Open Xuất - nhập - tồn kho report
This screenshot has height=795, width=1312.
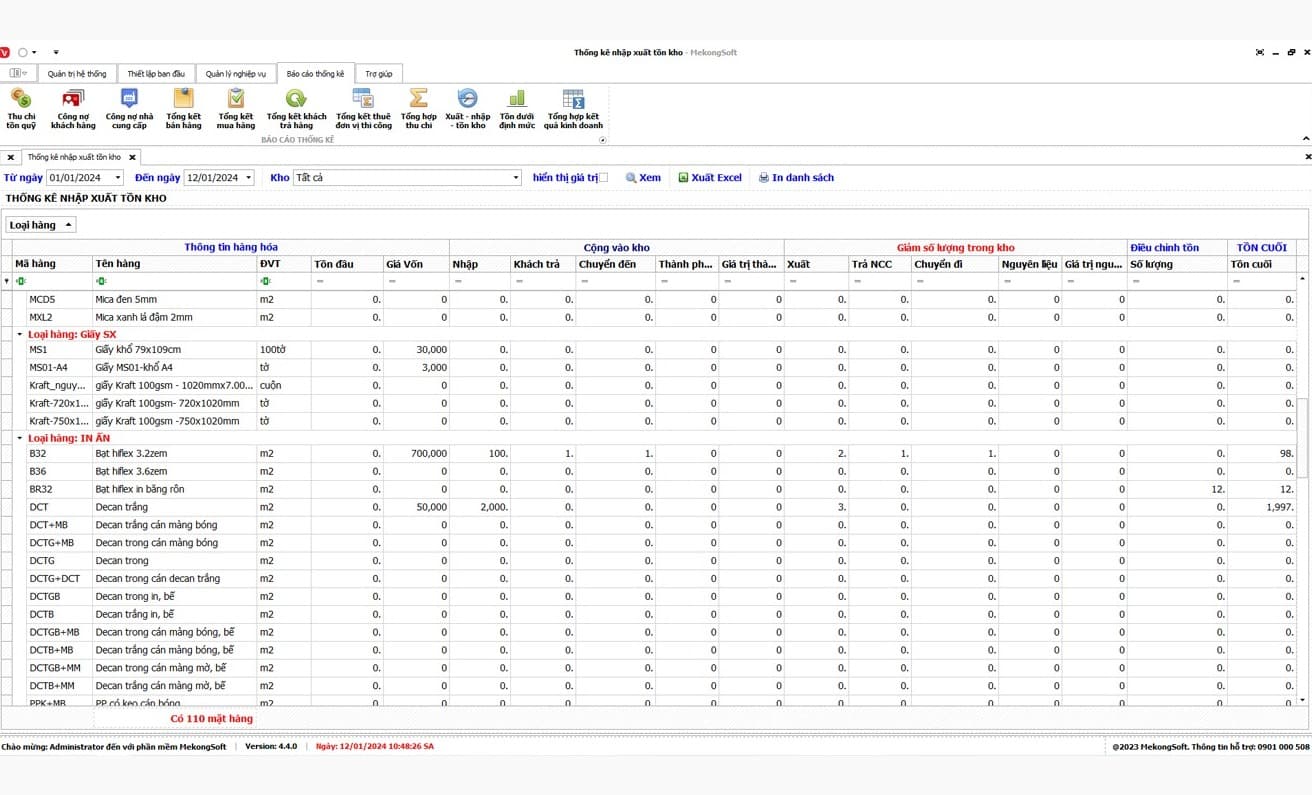pyautogui.click(x=467, y=109)
